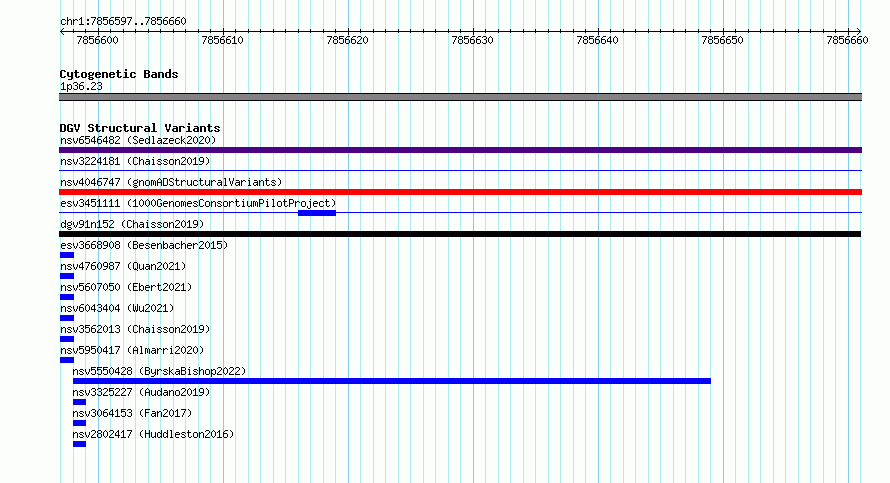The width and height of the screenshot is (890, 483).
Task: Click esv3451111 (1000GenomesConsortiumPilotProject) label
Action: pos(198,203)
